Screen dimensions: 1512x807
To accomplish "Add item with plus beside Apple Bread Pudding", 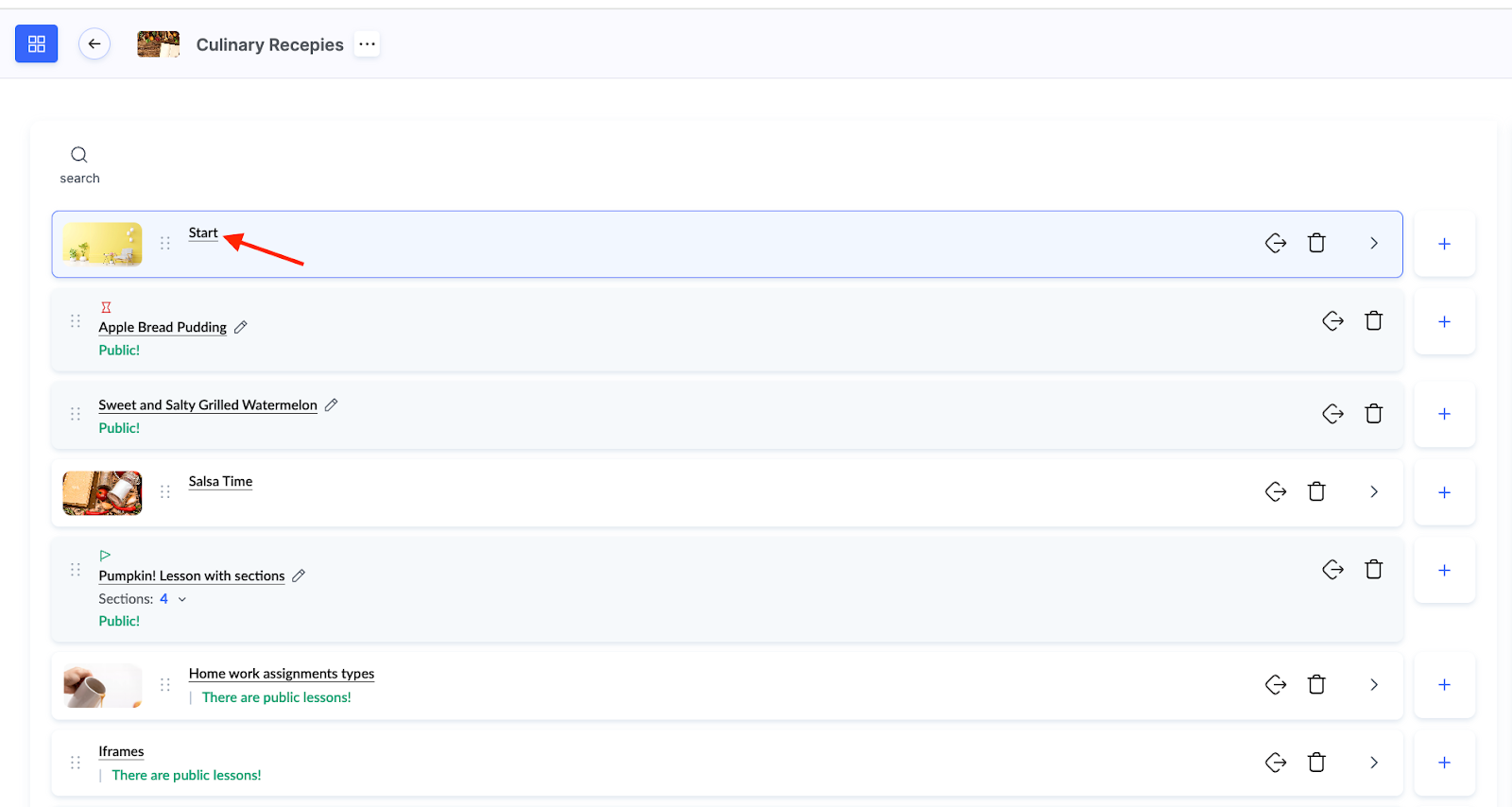I will coord(1444,321).
